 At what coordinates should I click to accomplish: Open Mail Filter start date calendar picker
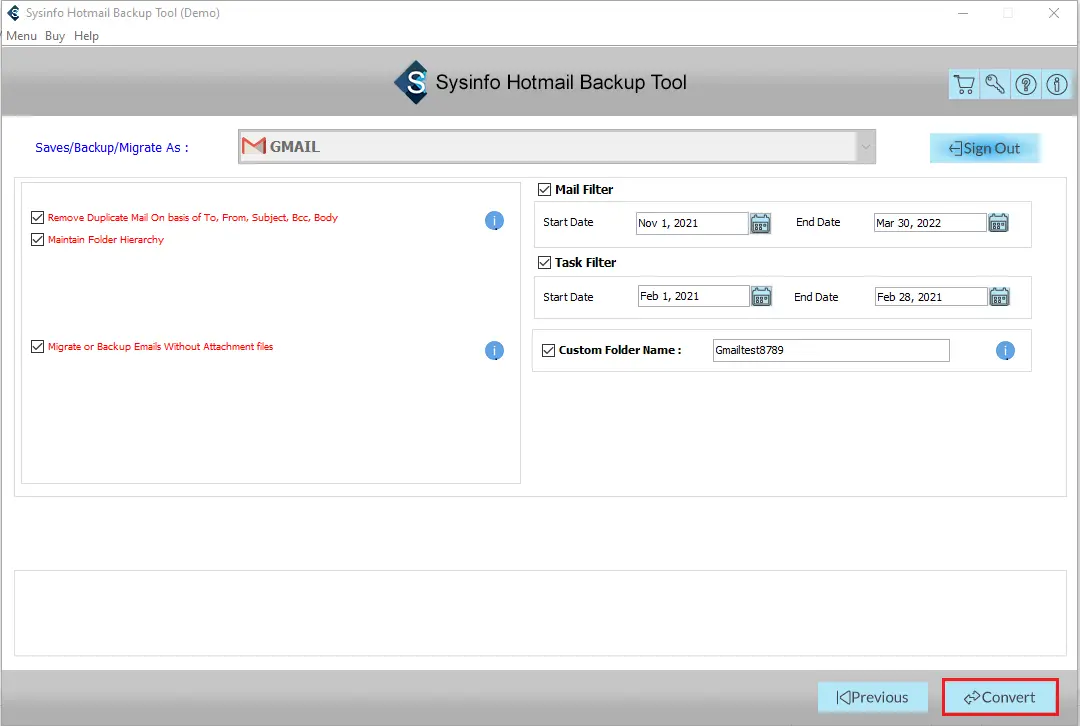[x=761, y=223]
